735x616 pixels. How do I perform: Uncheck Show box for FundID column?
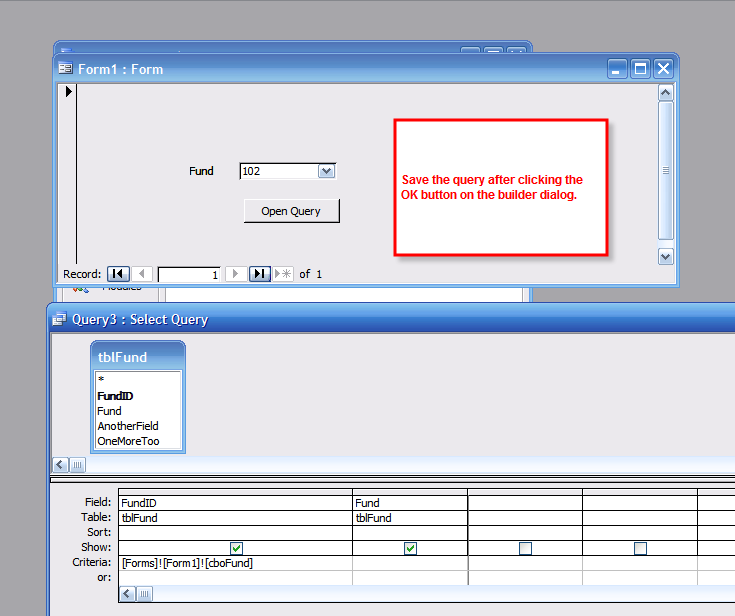(236, 548)
